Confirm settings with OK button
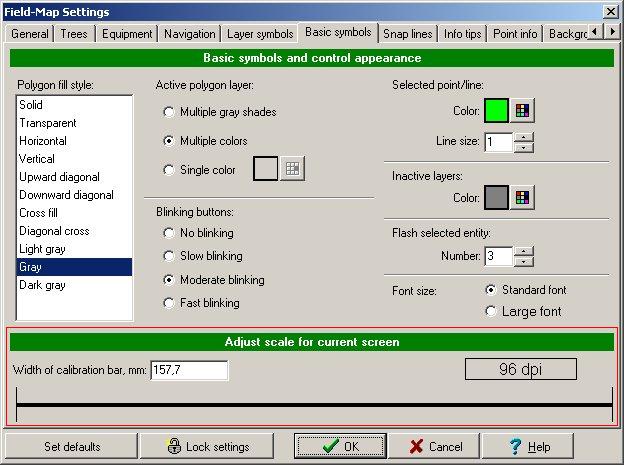624x465 pixels. point(340,446)
